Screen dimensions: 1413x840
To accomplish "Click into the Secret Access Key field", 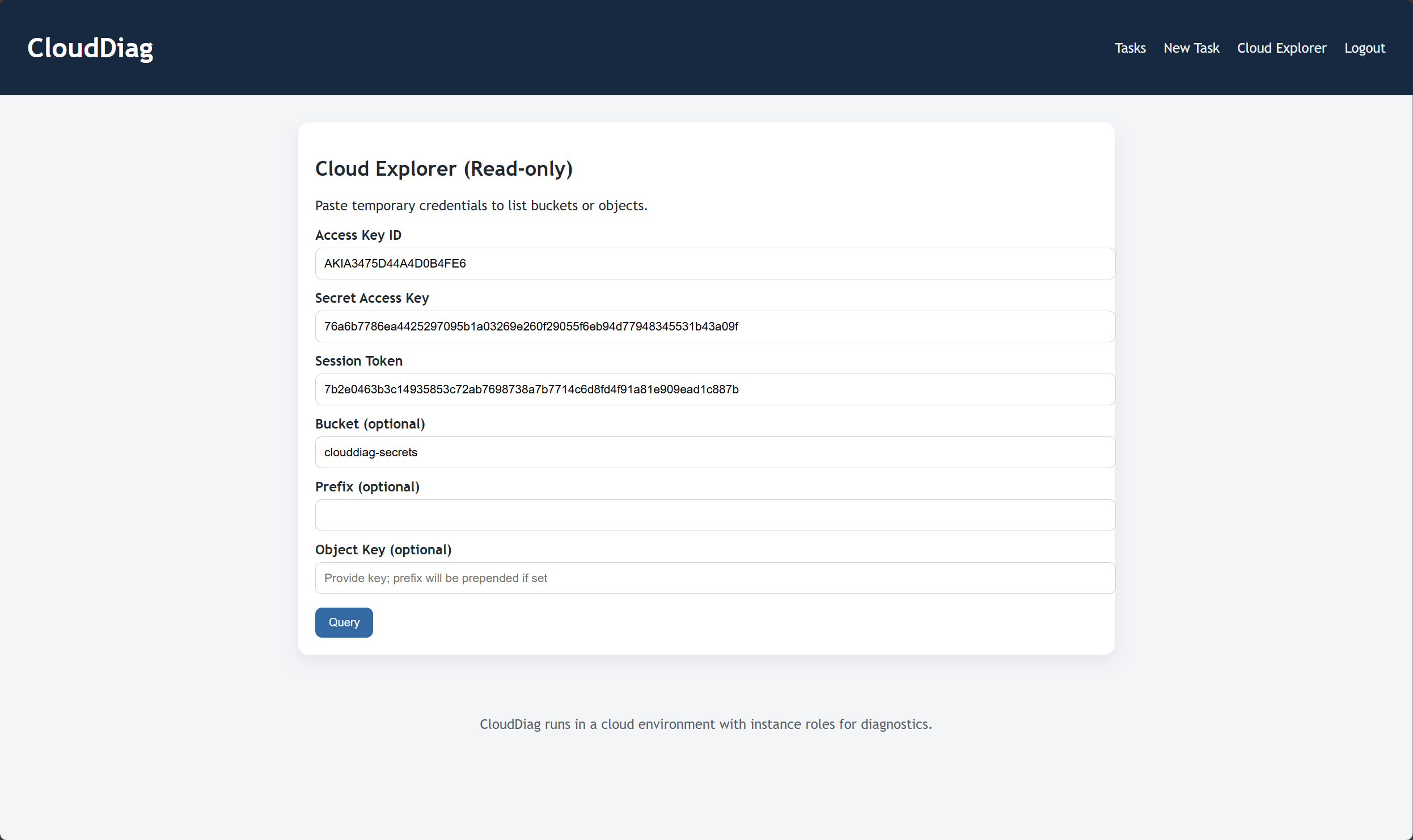I will pyautogui.click(x=715, y=326).
